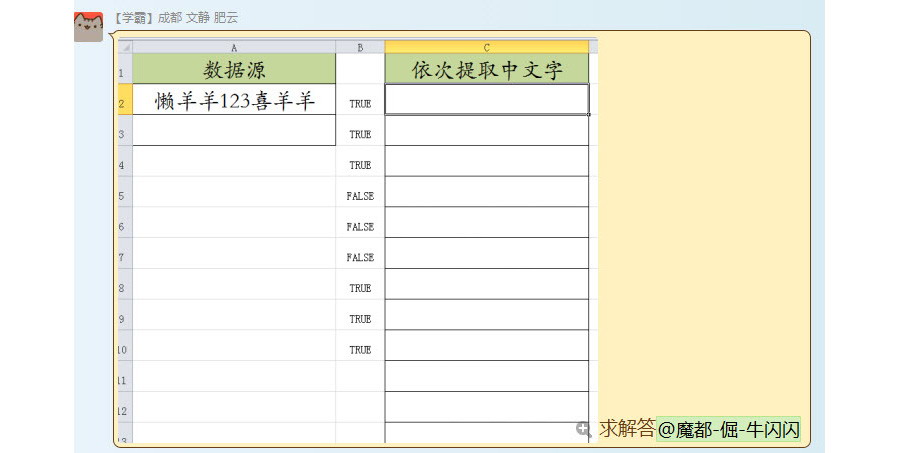Click the FALSE value in row 5
Viewport: 900px width, 453px height.
pyautogui.click(x=360, y=196)
